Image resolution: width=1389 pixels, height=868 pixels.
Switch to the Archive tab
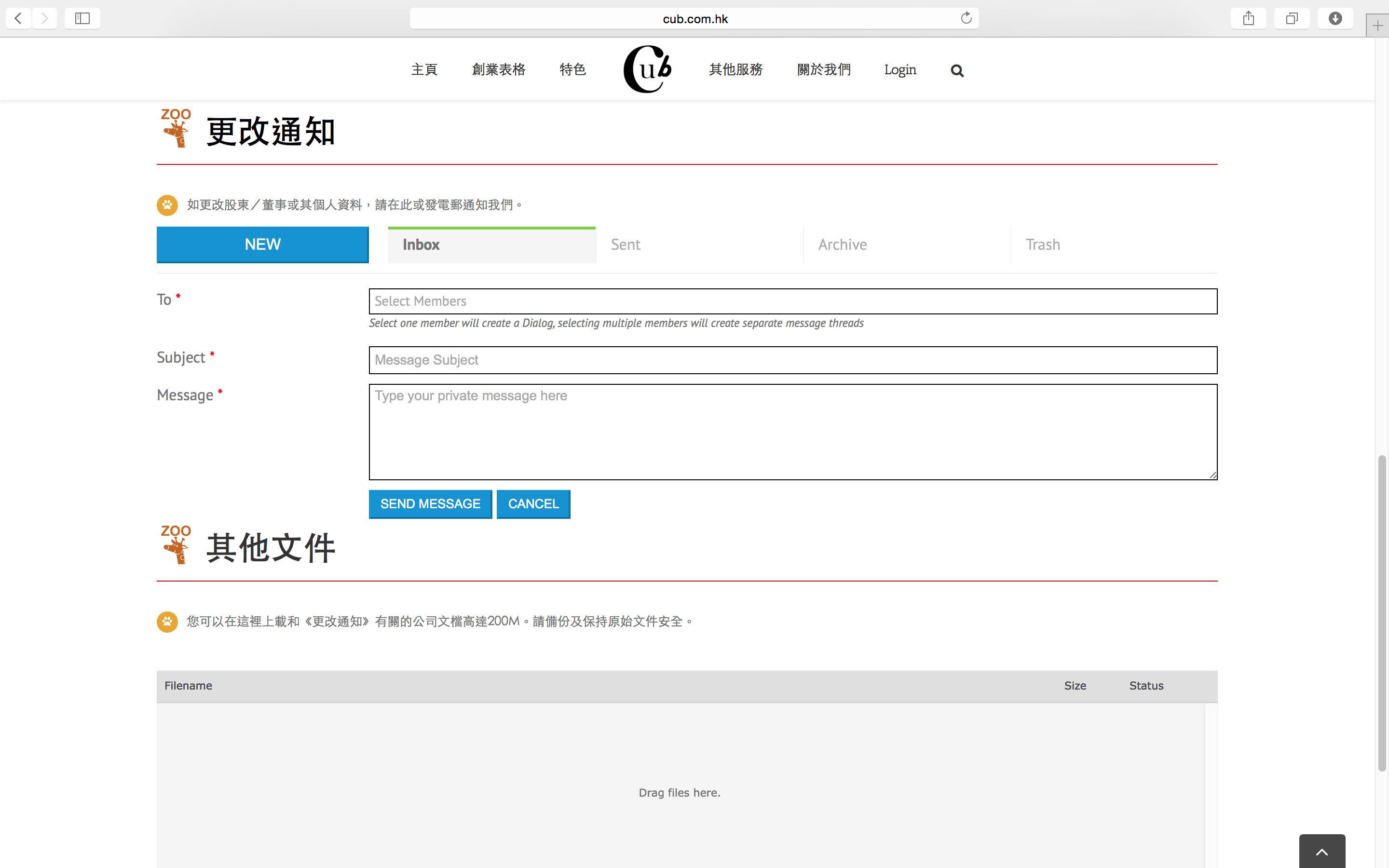(x=907, y=245)
